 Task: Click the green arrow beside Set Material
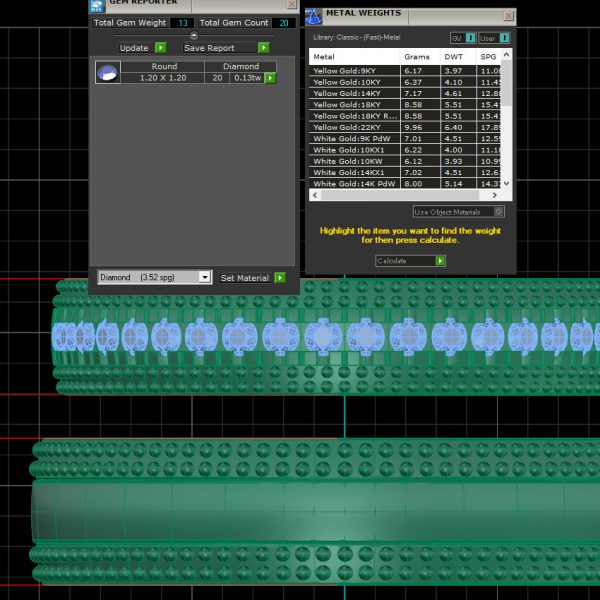pos(280,278)
